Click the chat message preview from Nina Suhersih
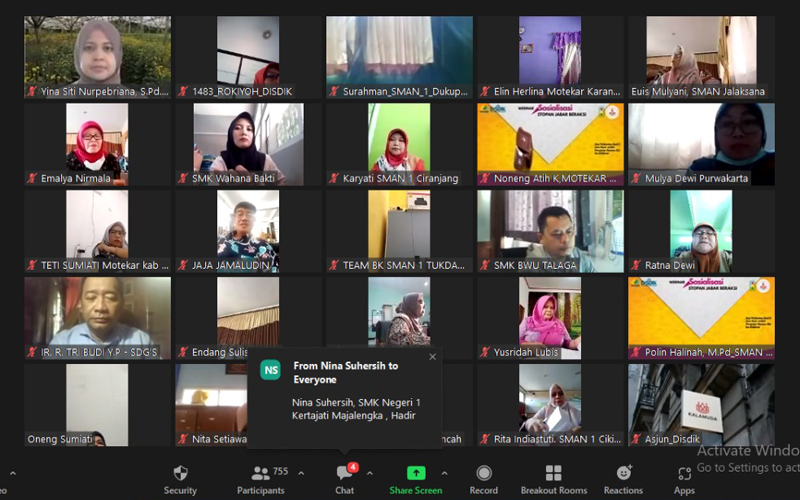 [355, 408]
